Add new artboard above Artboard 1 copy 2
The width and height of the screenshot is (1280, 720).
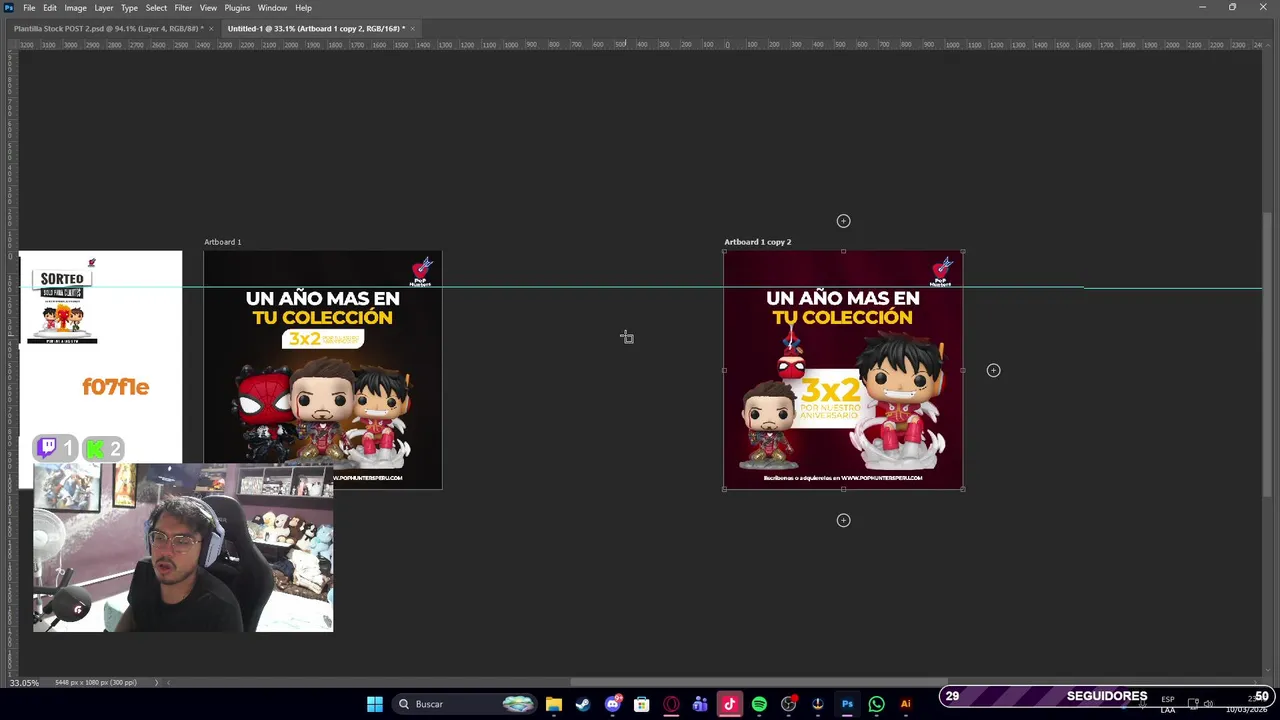[x=843, y=221]
